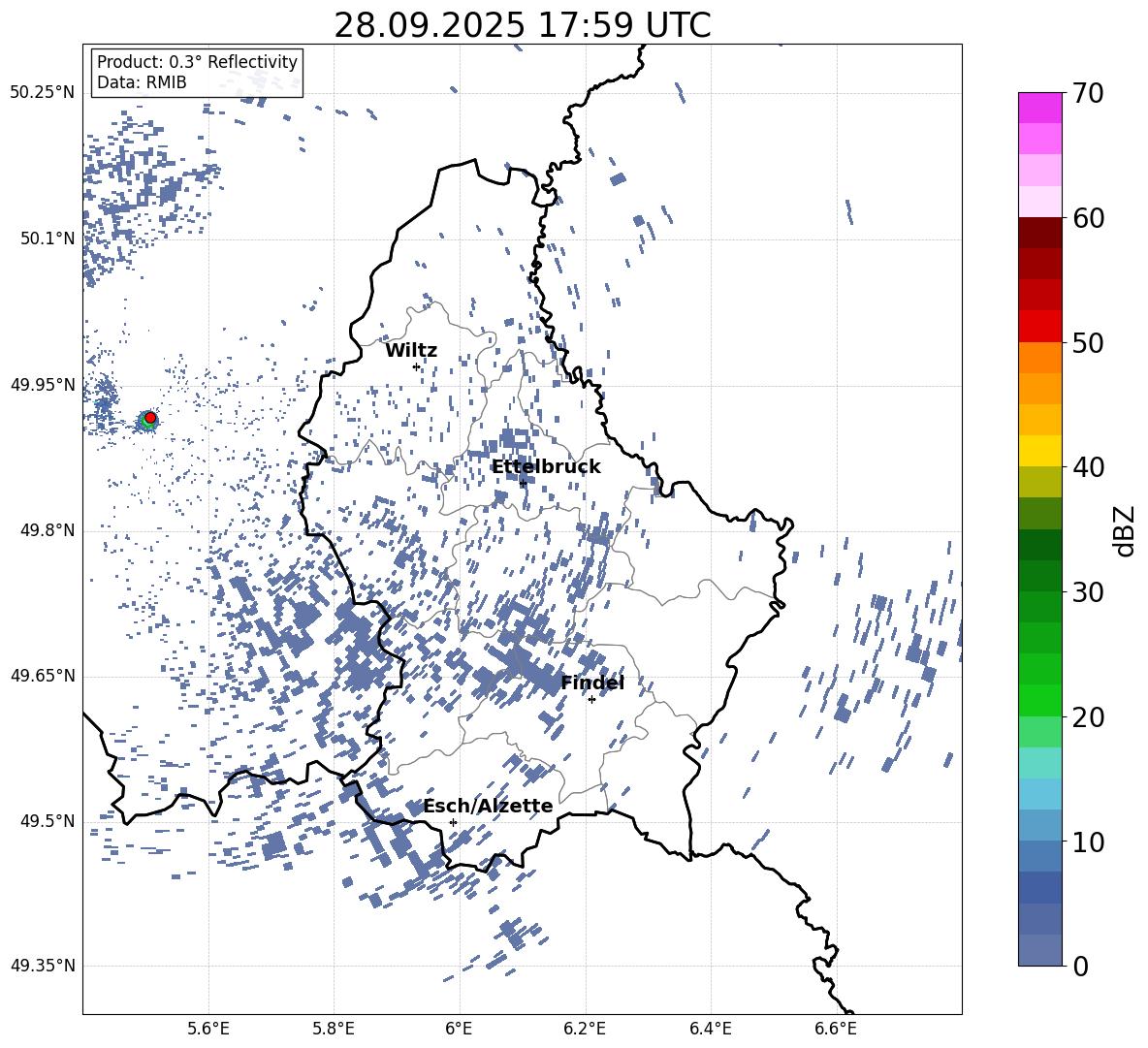
Task: Click the 49.5°N latitude label
Action: (48, 821)
